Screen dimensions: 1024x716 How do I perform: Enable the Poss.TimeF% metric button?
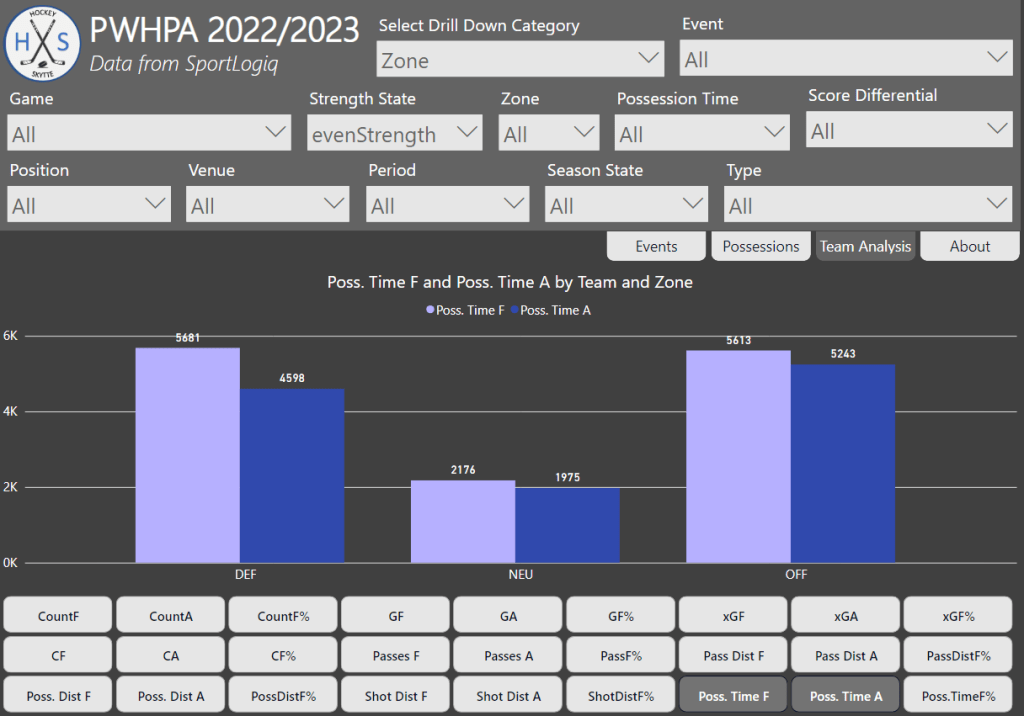point(959,696)
